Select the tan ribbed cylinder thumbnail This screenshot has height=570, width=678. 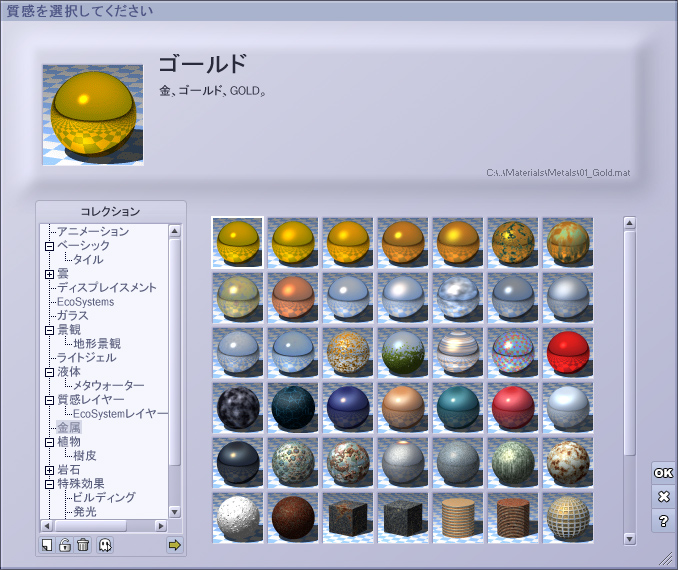pyautogui.click(x=458, y=518)
